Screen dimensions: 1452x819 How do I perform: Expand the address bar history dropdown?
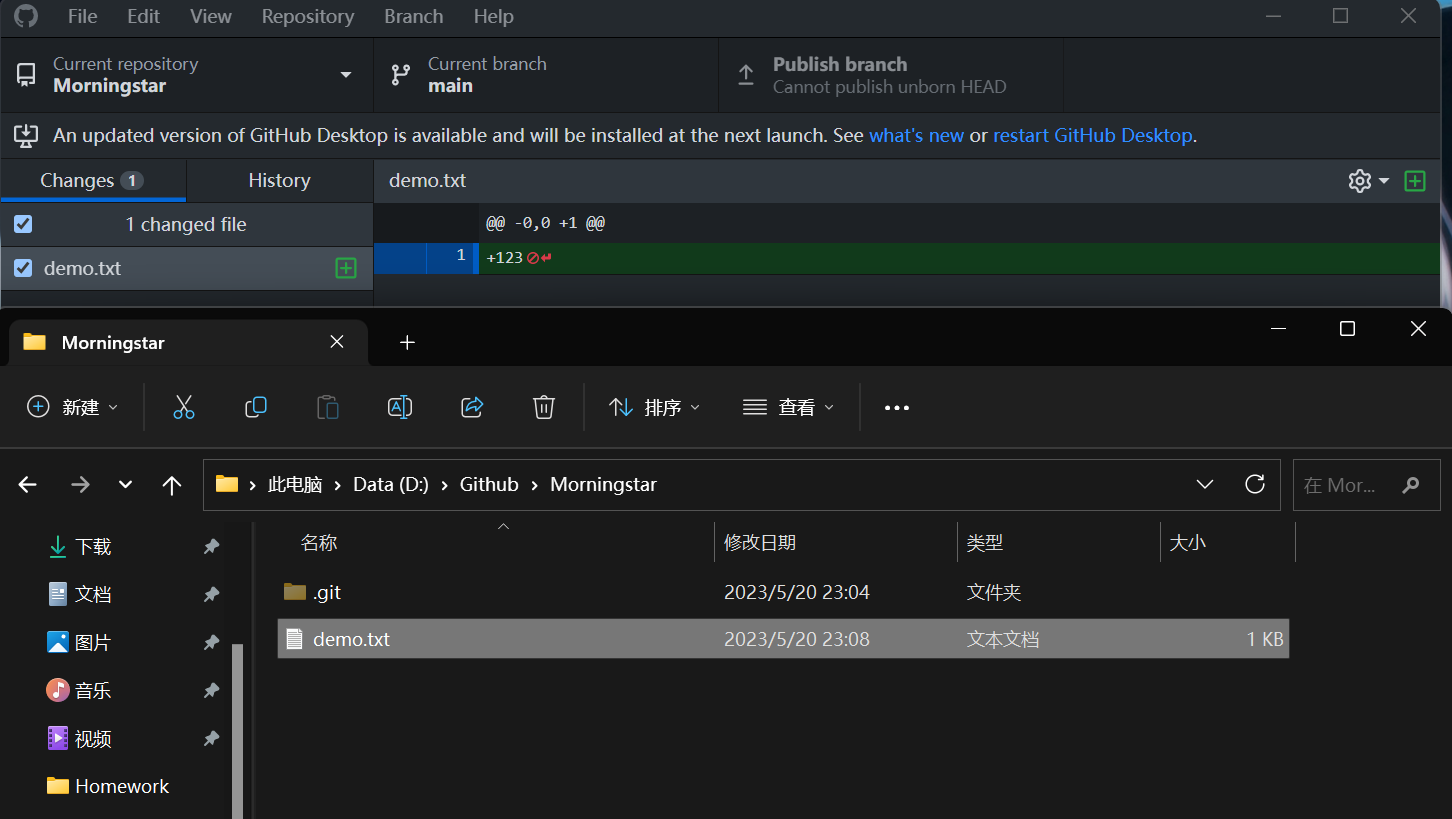pyautogui.click(x=1205, y=485)
